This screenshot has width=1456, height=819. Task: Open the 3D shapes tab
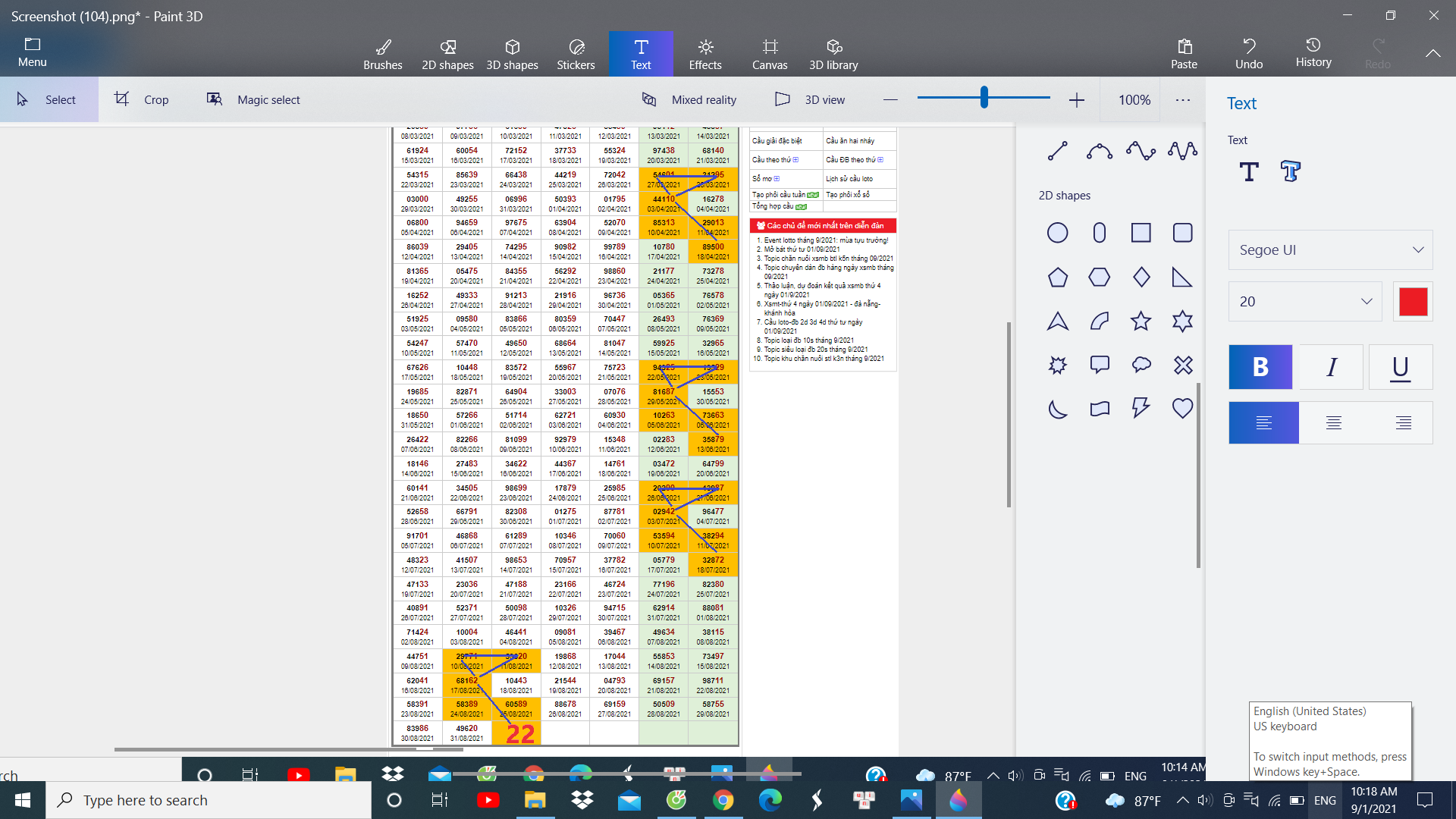512,54
